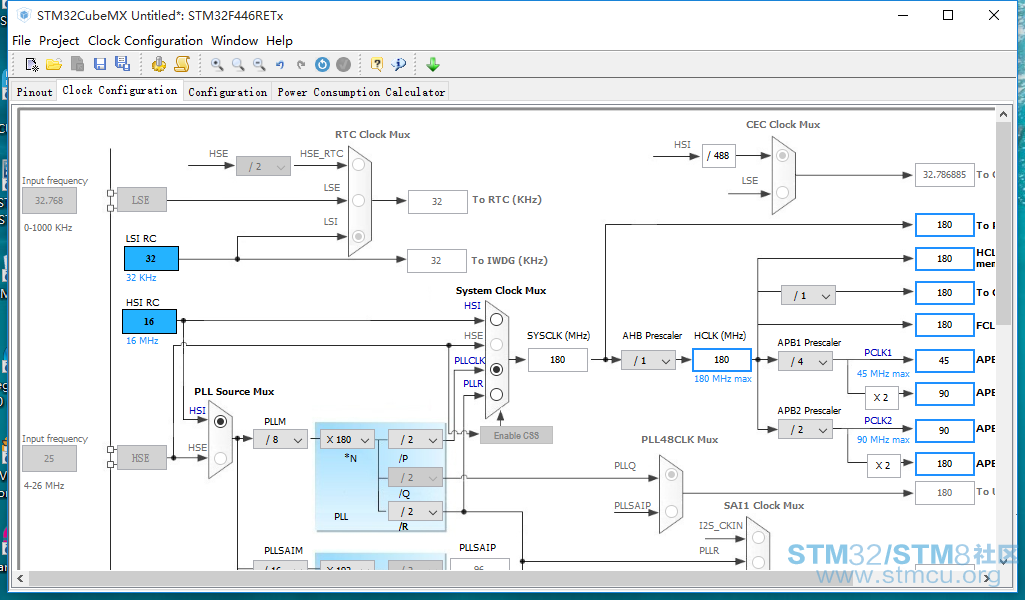Open the PLL /R divider dropdown
This screenshot has width=1025, height=600.
click(415, 511)
